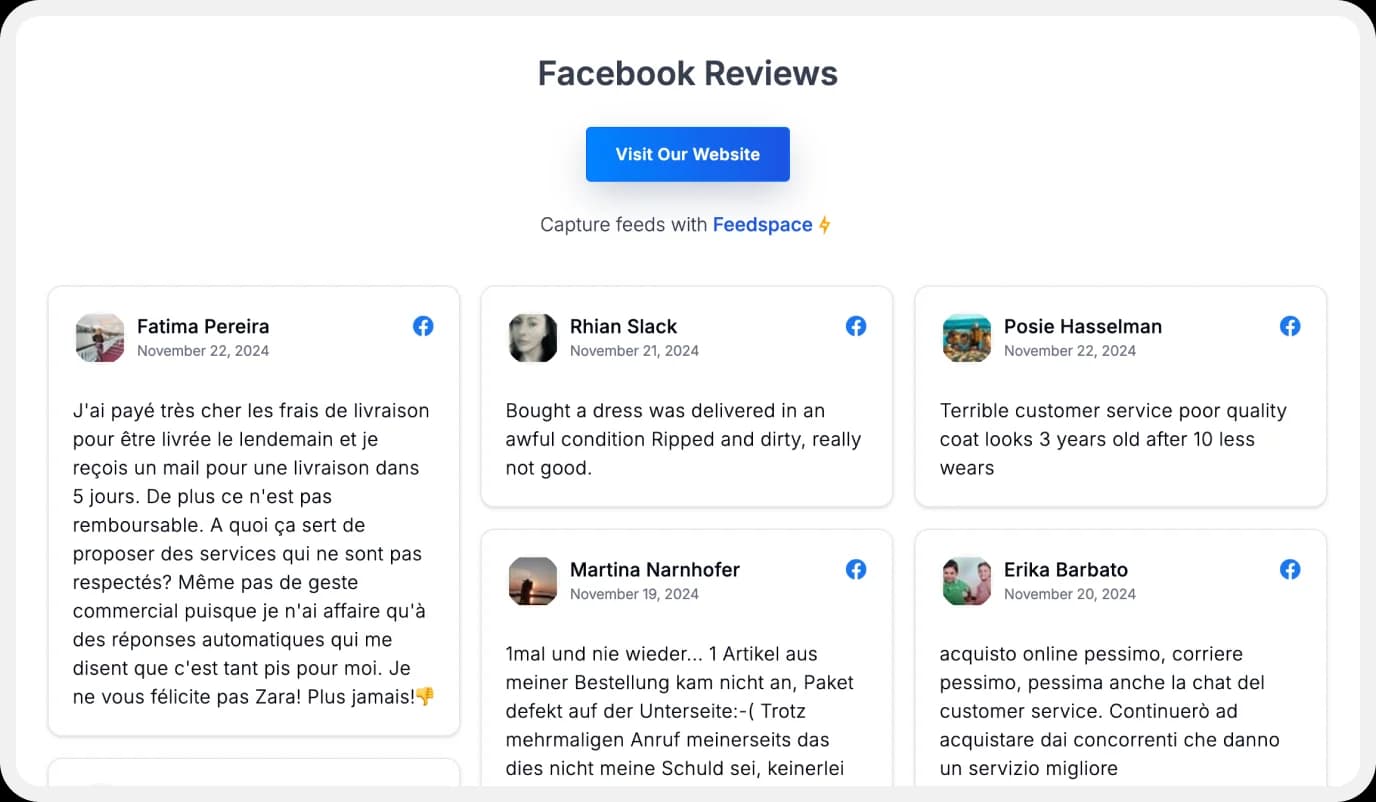This screenshot has height=802, width=1376.
Task: Click the thumbs-down emoji in Fatima's review
Action: point(424,697)
